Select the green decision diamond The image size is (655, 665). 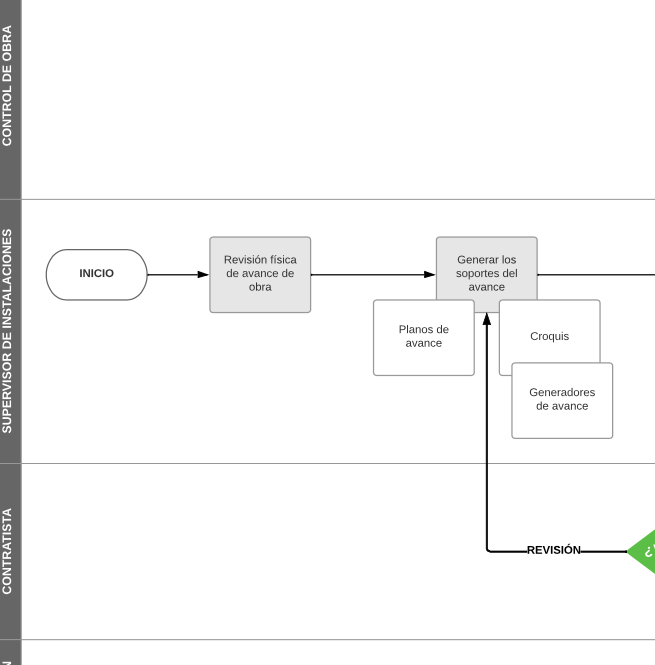click(x=644, y=551)
